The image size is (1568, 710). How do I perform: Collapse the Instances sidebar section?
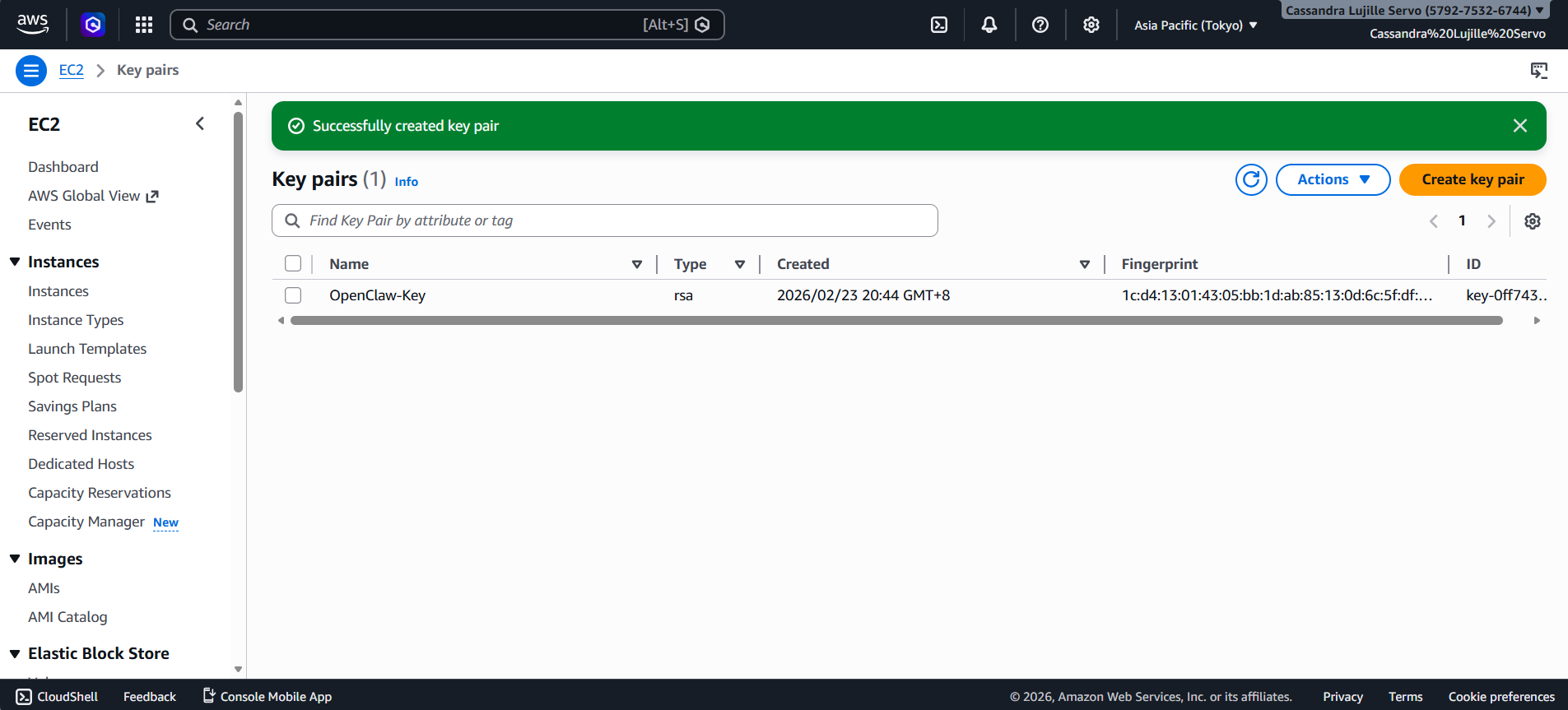click(15, 262)
